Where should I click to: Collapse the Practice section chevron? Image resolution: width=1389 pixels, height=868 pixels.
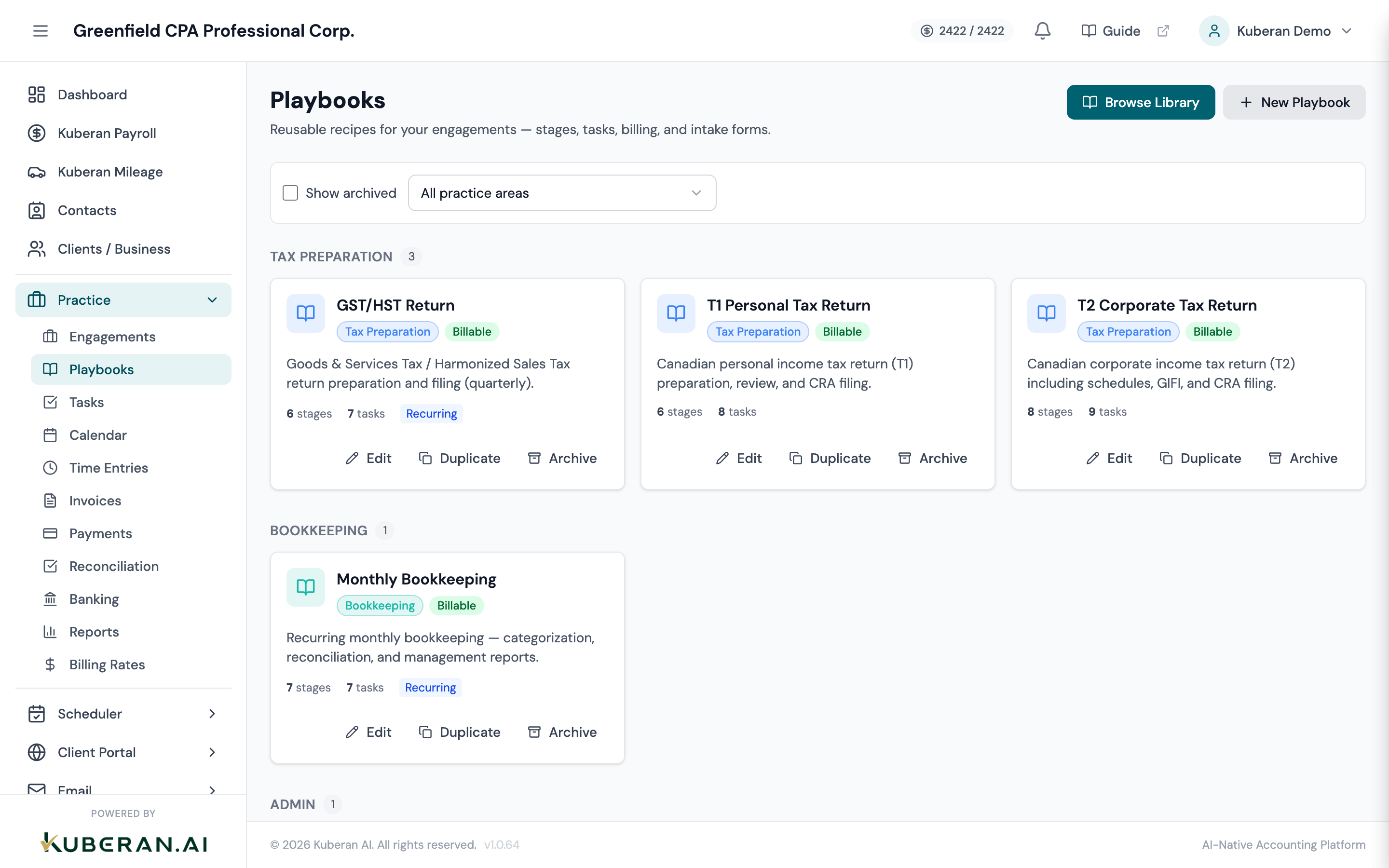pos(212,299)
